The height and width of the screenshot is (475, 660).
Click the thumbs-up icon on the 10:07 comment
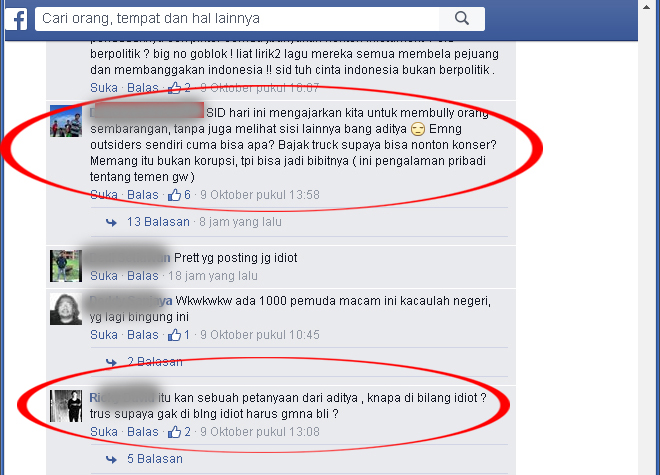pos(174,88)
